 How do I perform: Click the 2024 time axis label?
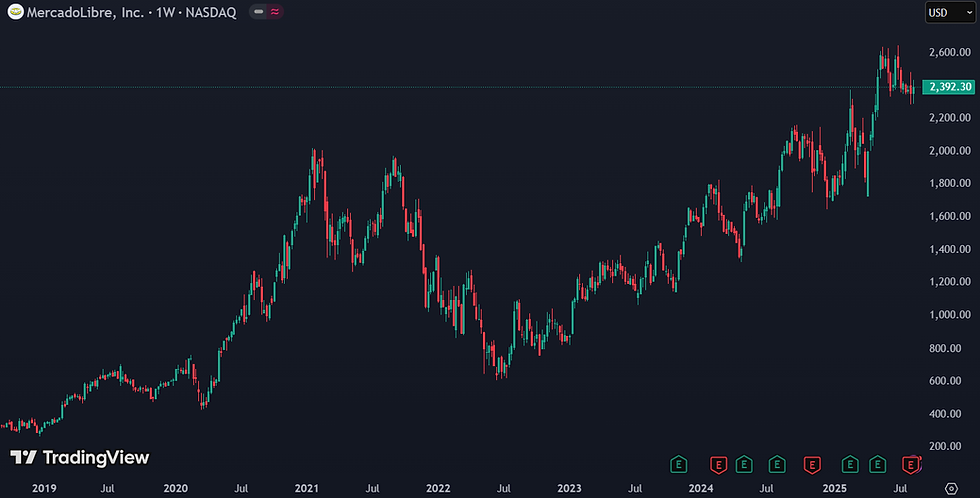click(x=701, y=488)
